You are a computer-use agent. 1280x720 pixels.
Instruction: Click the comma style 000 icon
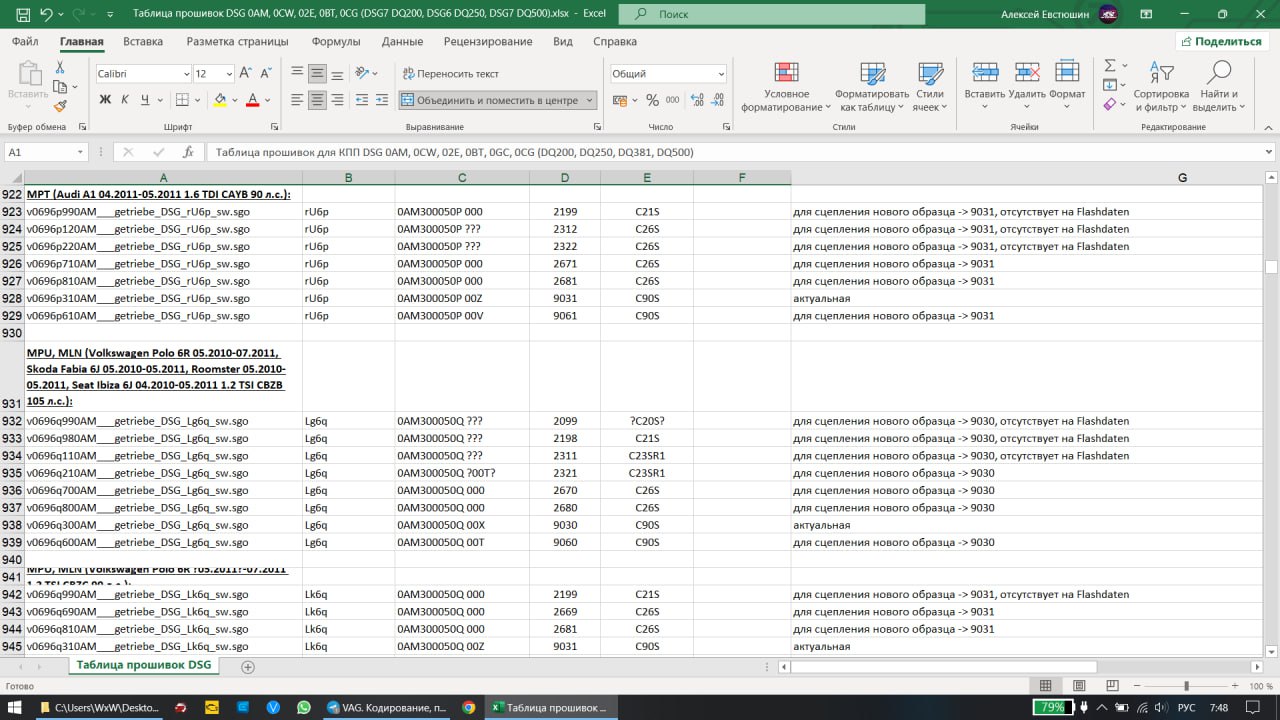coord(672,100)
